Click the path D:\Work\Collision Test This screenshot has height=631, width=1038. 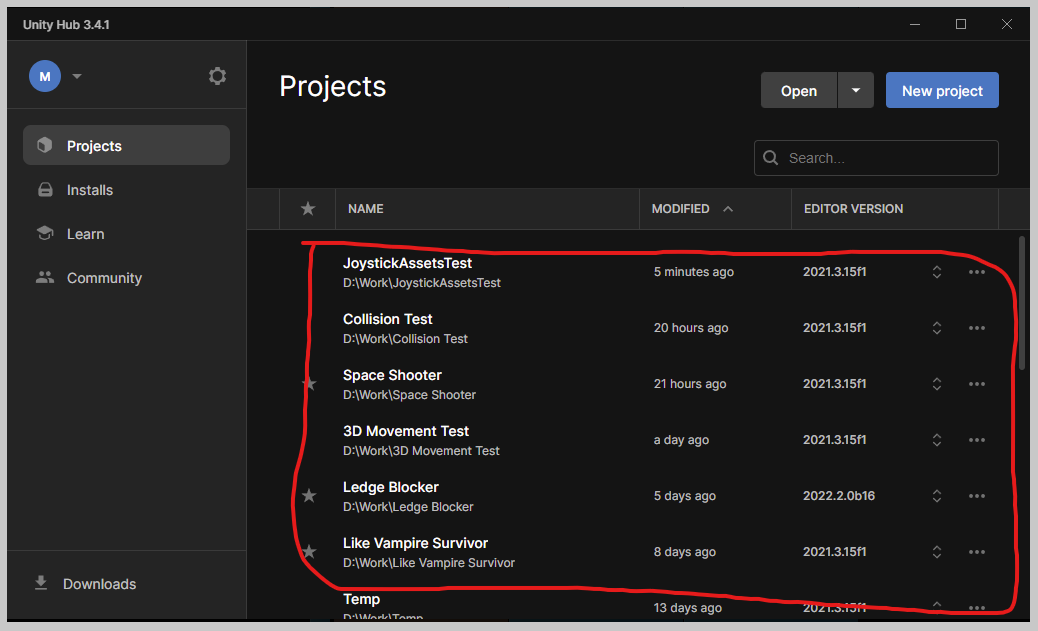click(x=405, y=339)
